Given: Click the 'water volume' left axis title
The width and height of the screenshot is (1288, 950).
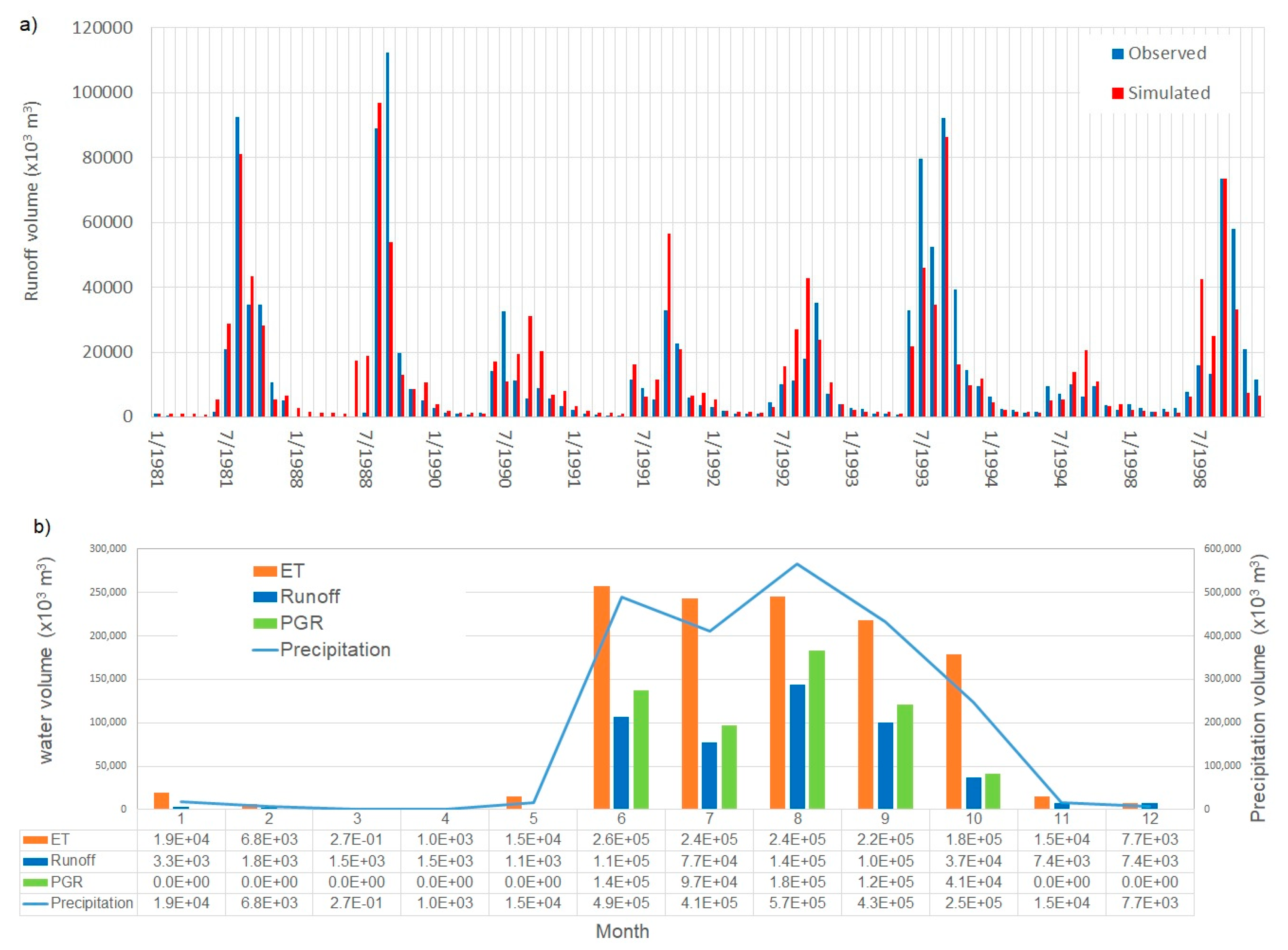Looking at the screenshot, I should pos(45,661).
